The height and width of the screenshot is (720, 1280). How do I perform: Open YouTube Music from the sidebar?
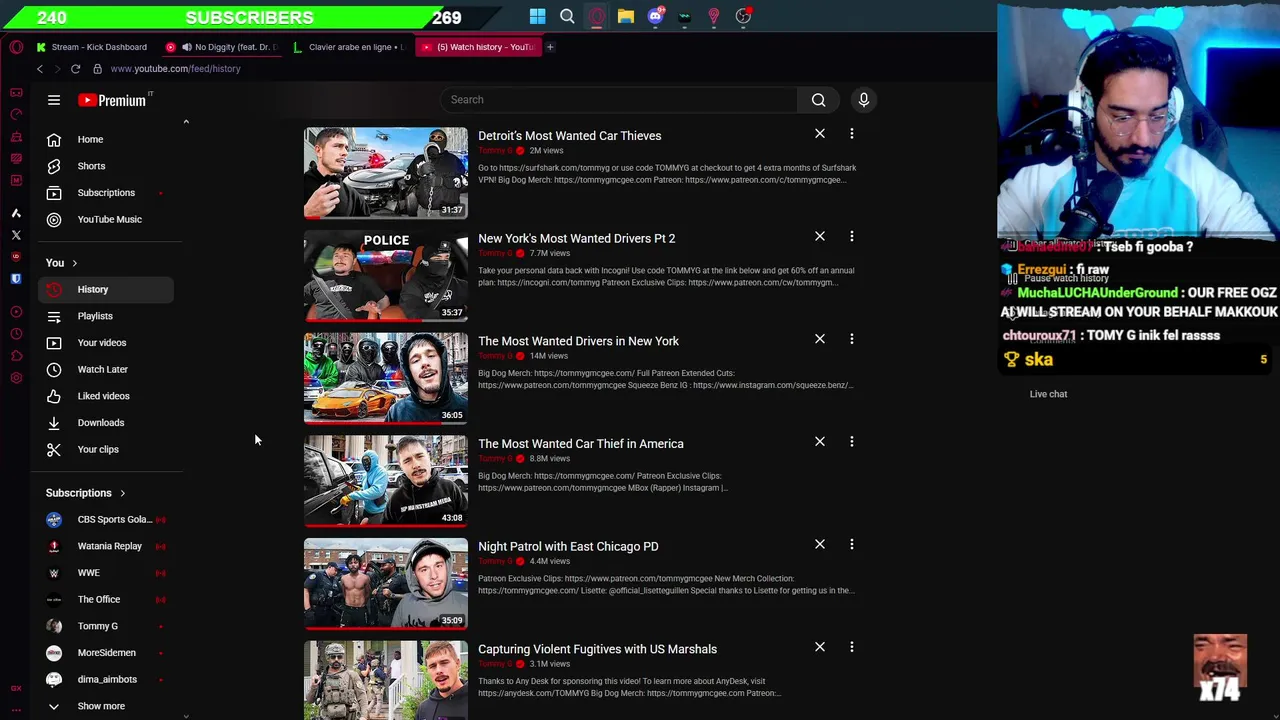click(106, 219)
